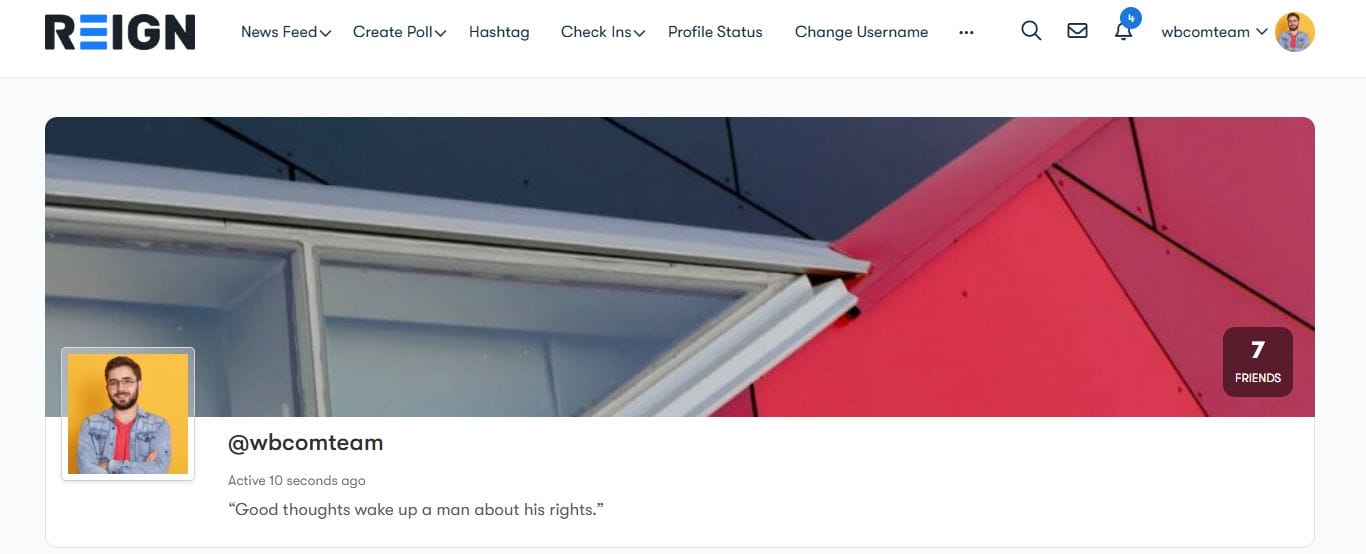Click the profile status quote text
This screenshot has width=1366, height=554.
click(416, 510)
